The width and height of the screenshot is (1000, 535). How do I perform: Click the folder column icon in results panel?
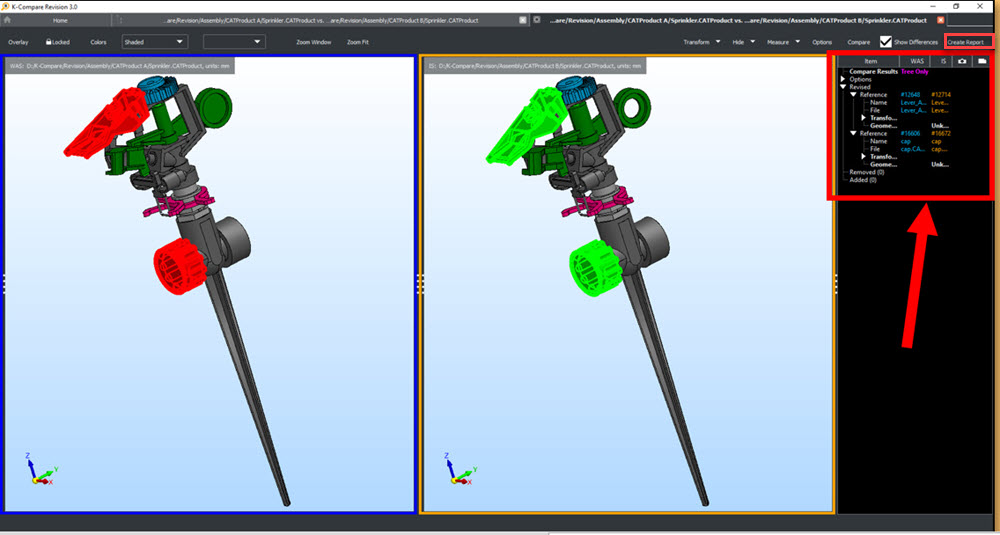[982, 61]
